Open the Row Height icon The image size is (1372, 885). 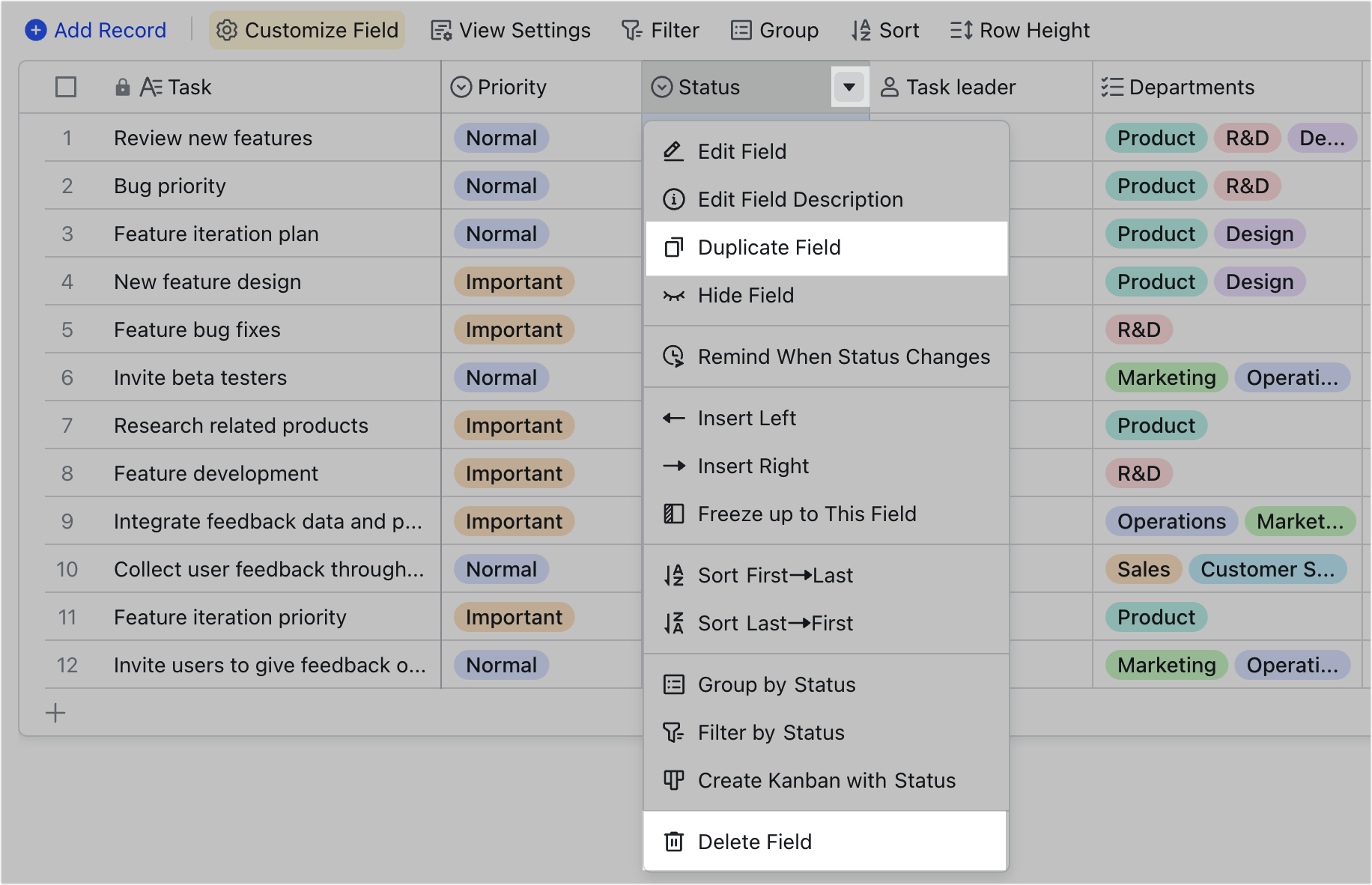[x=960, y=30]
